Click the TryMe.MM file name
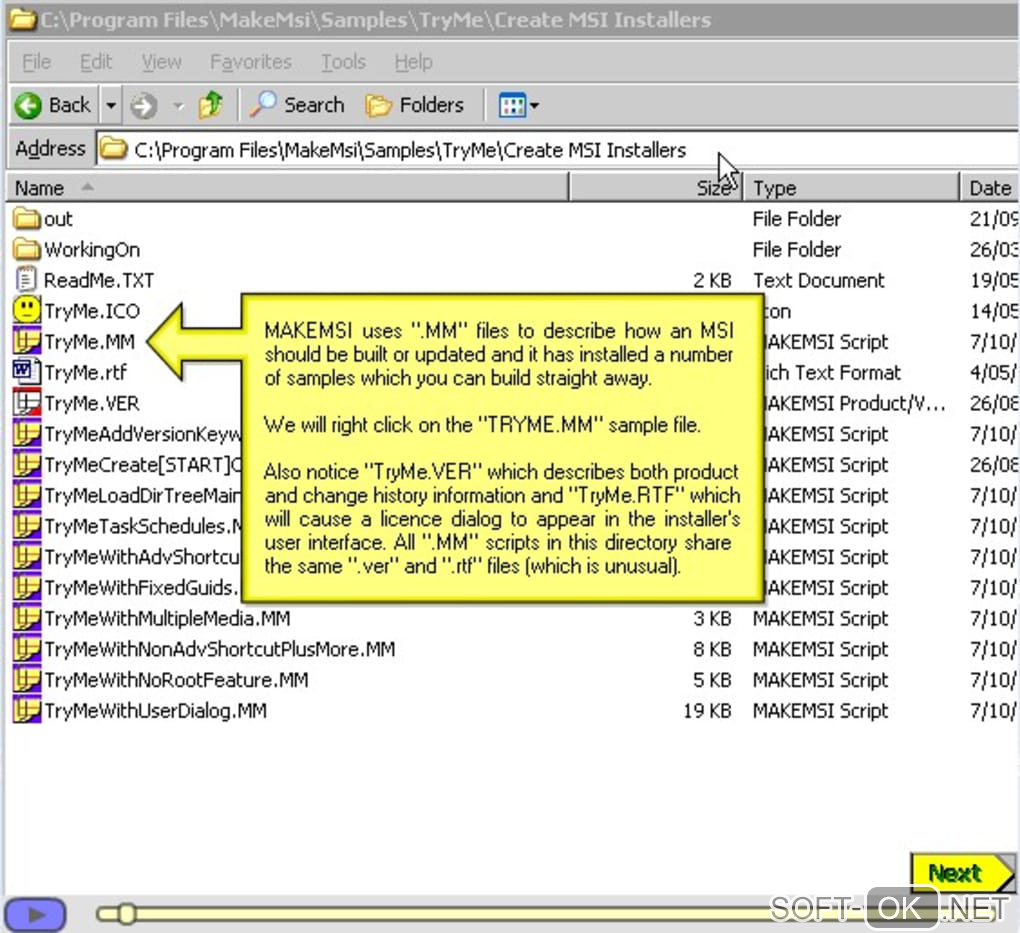Screen dimensions: 1020x933 pyautogui.click(x=90, y=342)
